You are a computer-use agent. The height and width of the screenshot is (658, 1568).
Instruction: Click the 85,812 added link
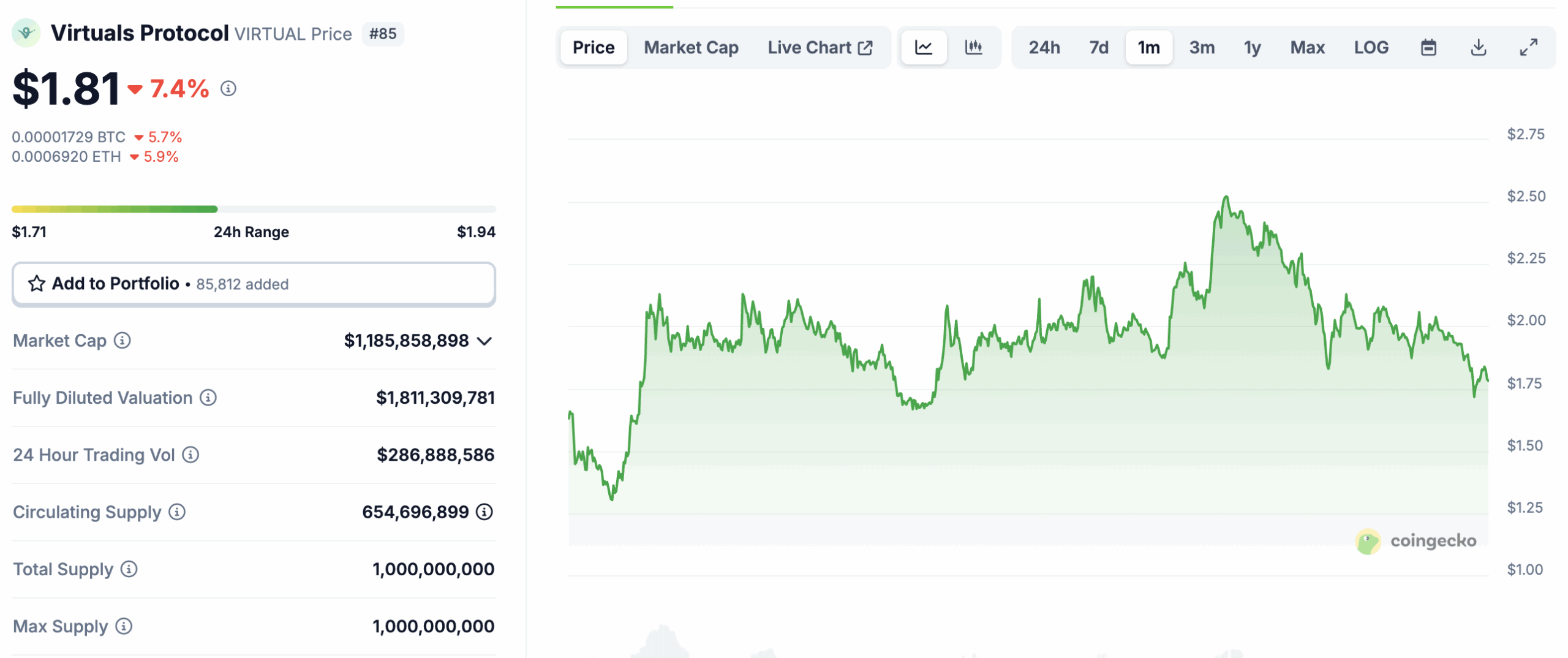click(243, 284)
